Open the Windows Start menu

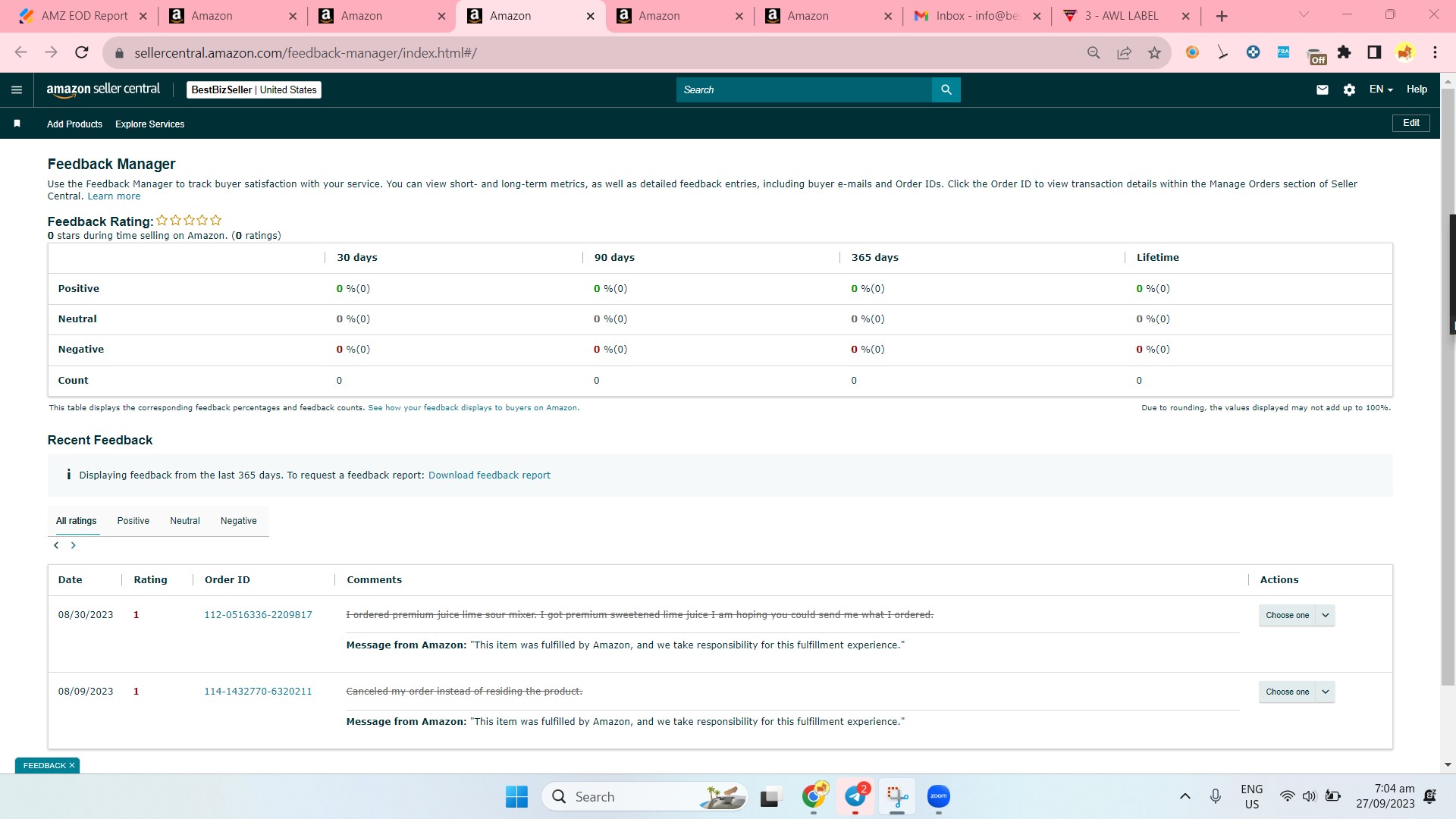point(516,796)
